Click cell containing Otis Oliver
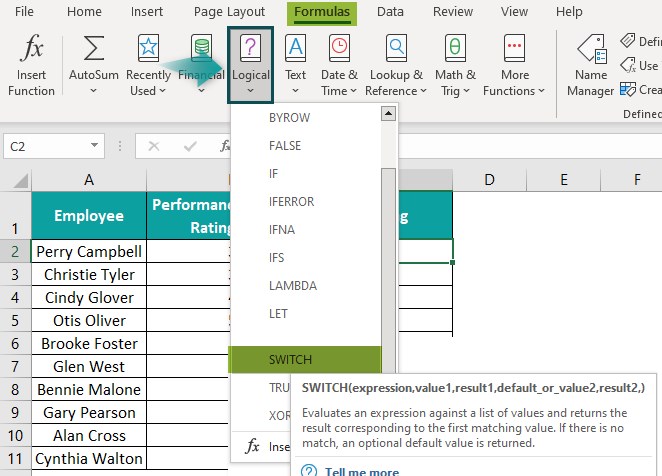Image resolution: width=662 pixels, height=476 pixels. pyautogui.click(x=89, y=320)
